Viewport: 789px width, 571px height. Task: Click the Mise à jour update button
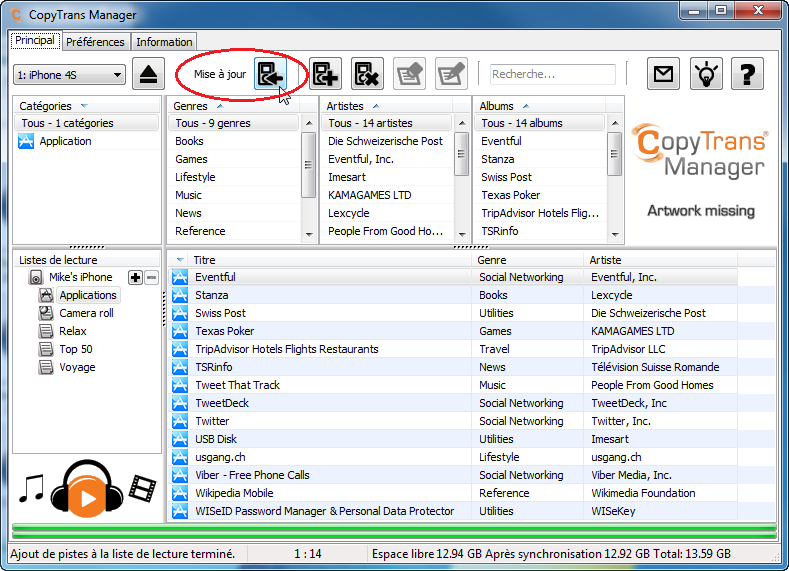pos(270,74)
